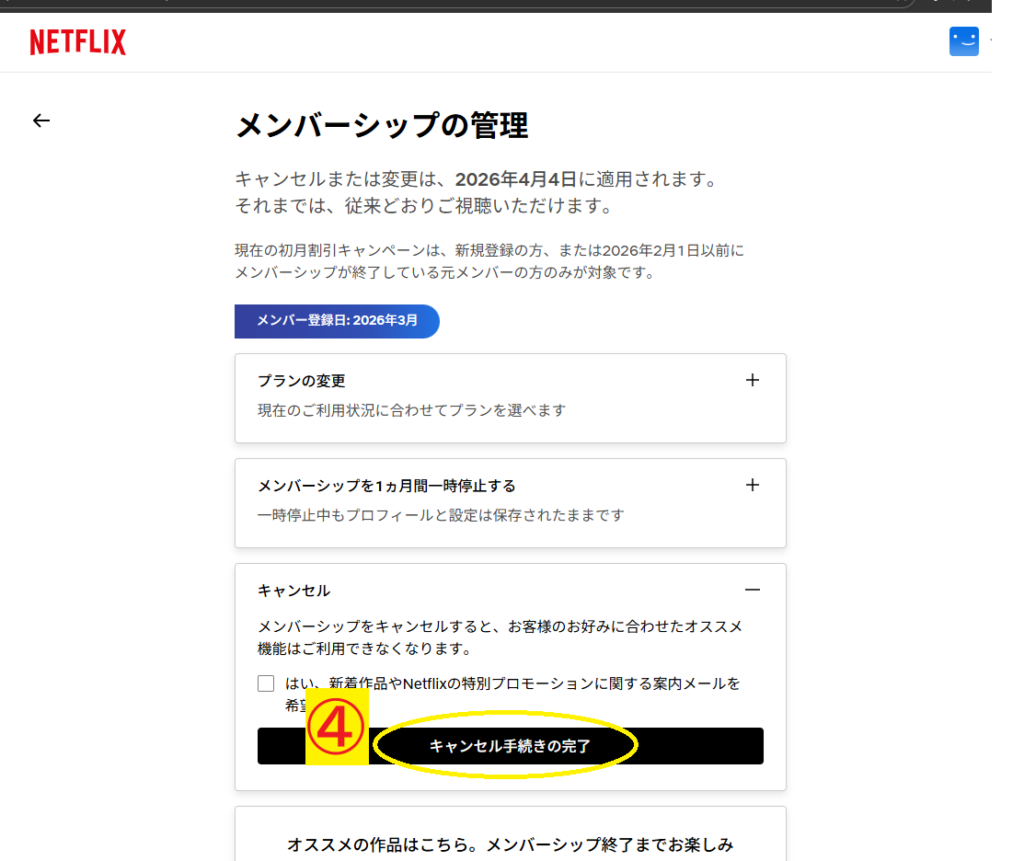Click the メンバー登録日: 2026年3月 badge
Screen dimensions: 1024x861
click(337, 321)
